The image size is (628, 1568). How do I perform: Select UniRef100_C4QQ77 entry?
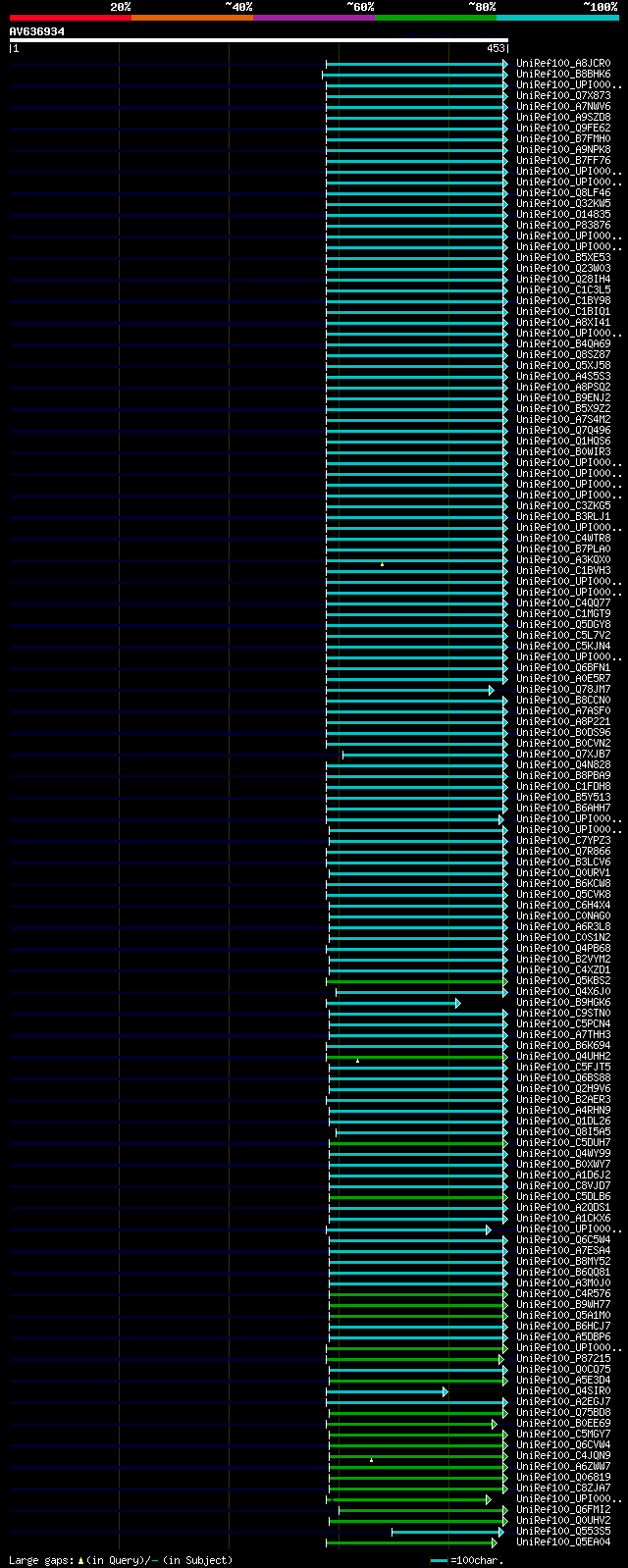pos(563,603)
